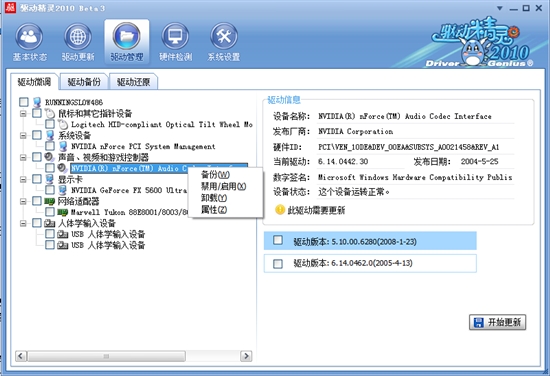Collapse the 鼠标和其它指针设备 tree node
Image resolution: width=550 pixels, height=376 pixels.
[x=23, y=113]
